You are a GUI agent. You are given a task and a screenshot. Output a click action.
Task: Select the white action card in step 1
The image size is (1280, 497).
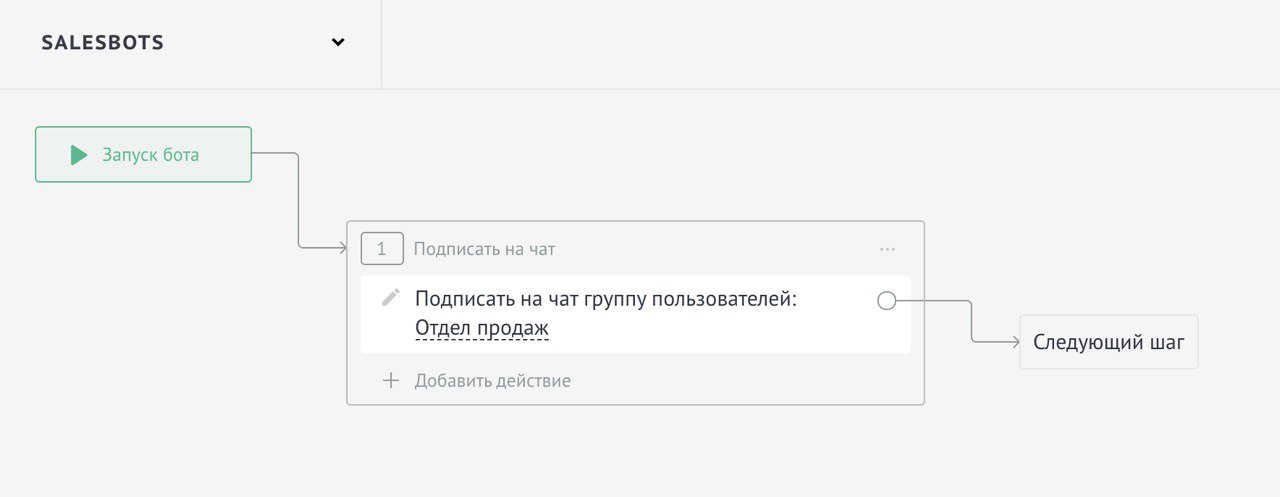coord(636,314)
